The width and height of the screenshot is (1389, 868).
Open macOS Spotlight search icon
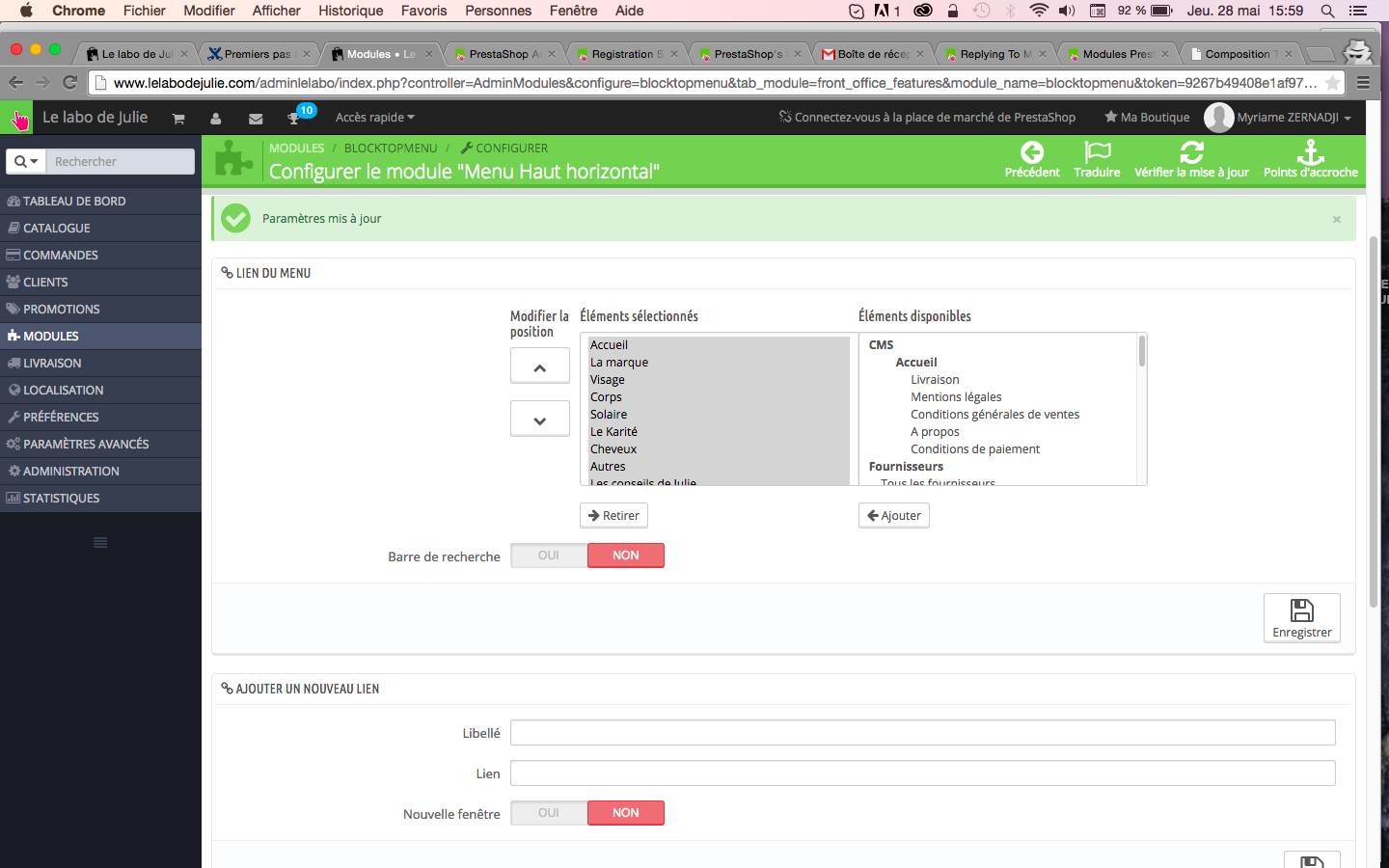click(1328, 11)
